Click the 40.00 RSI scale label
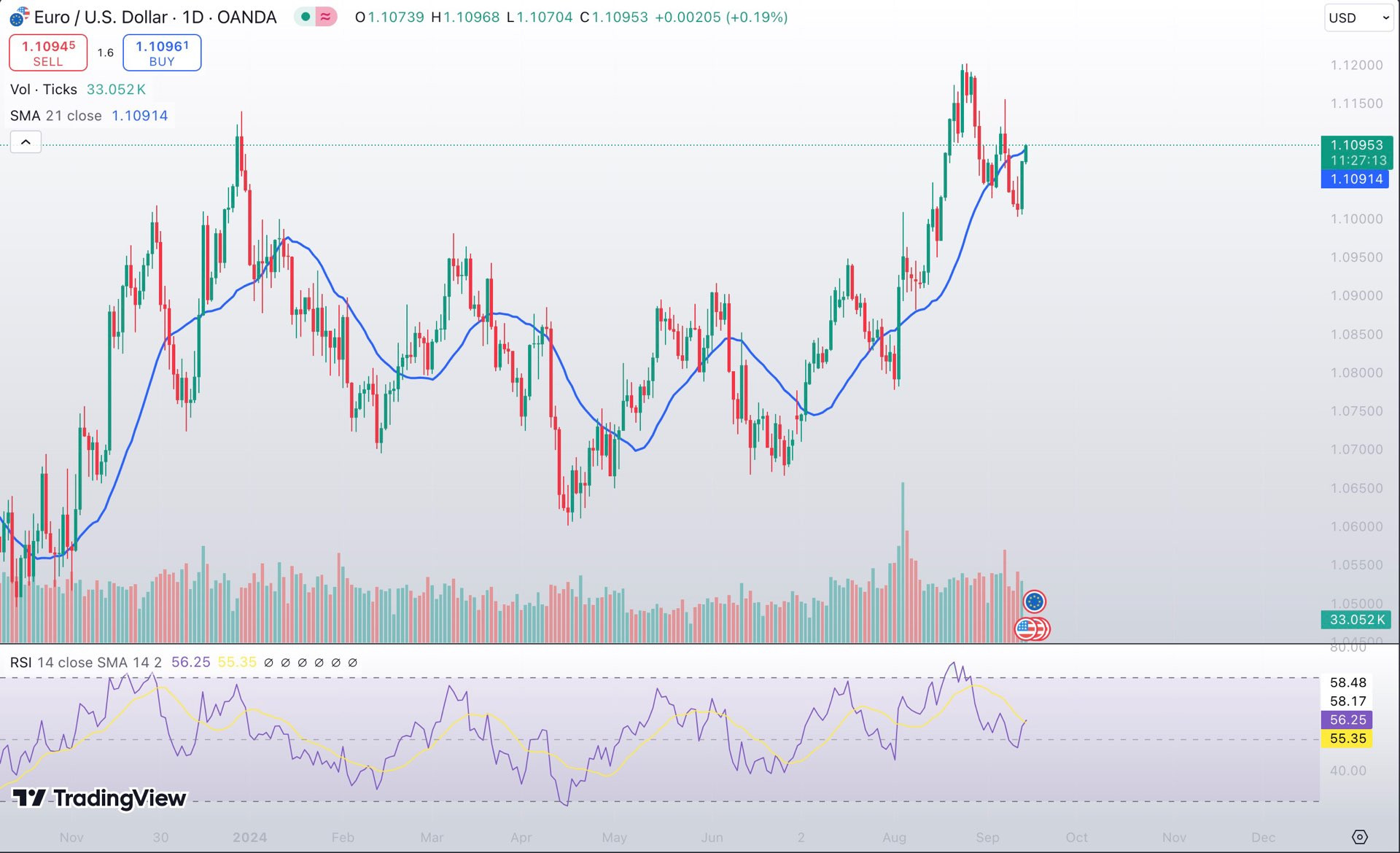 tap(1347, 770)
